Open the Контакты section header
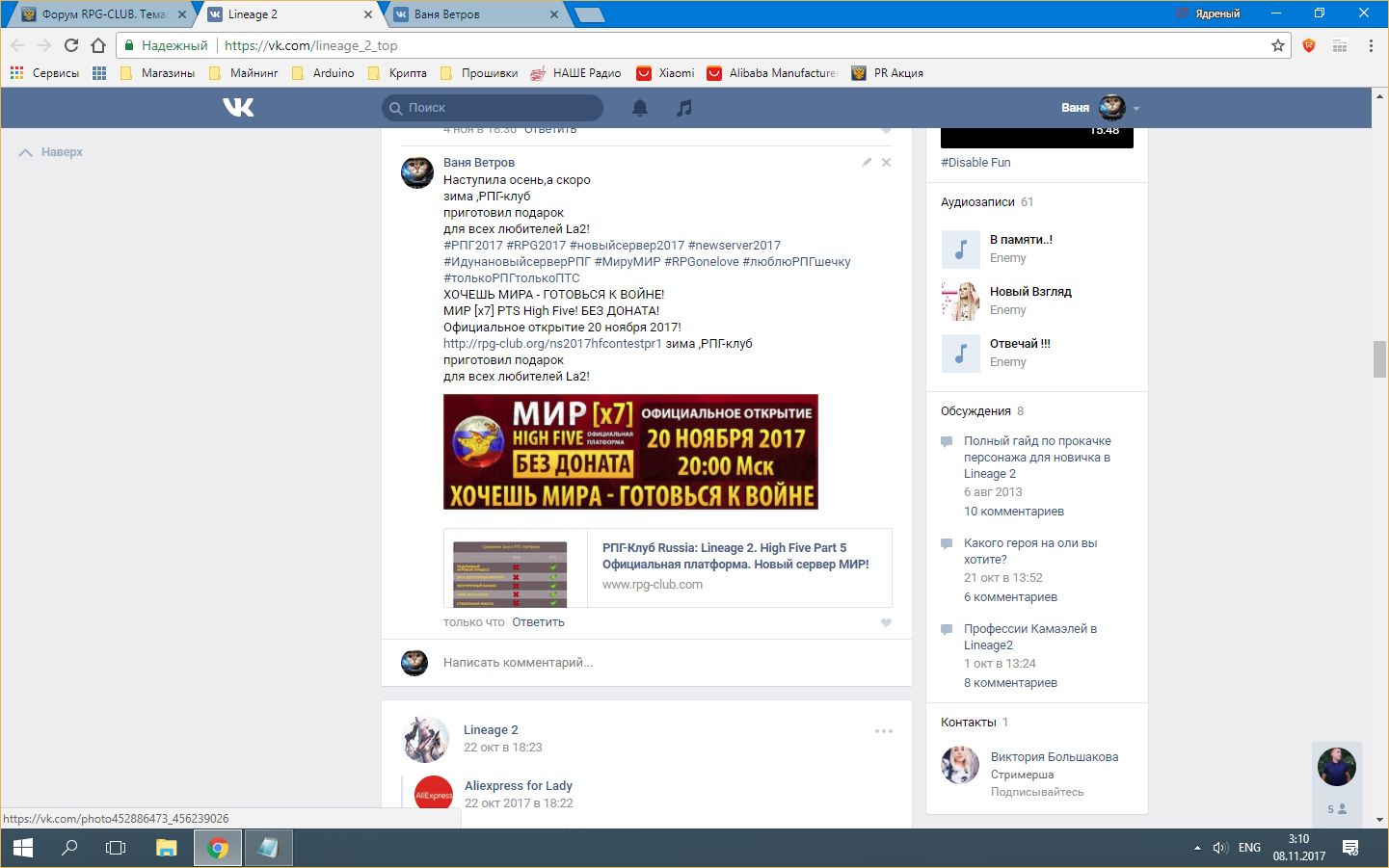 coord(969,723)
